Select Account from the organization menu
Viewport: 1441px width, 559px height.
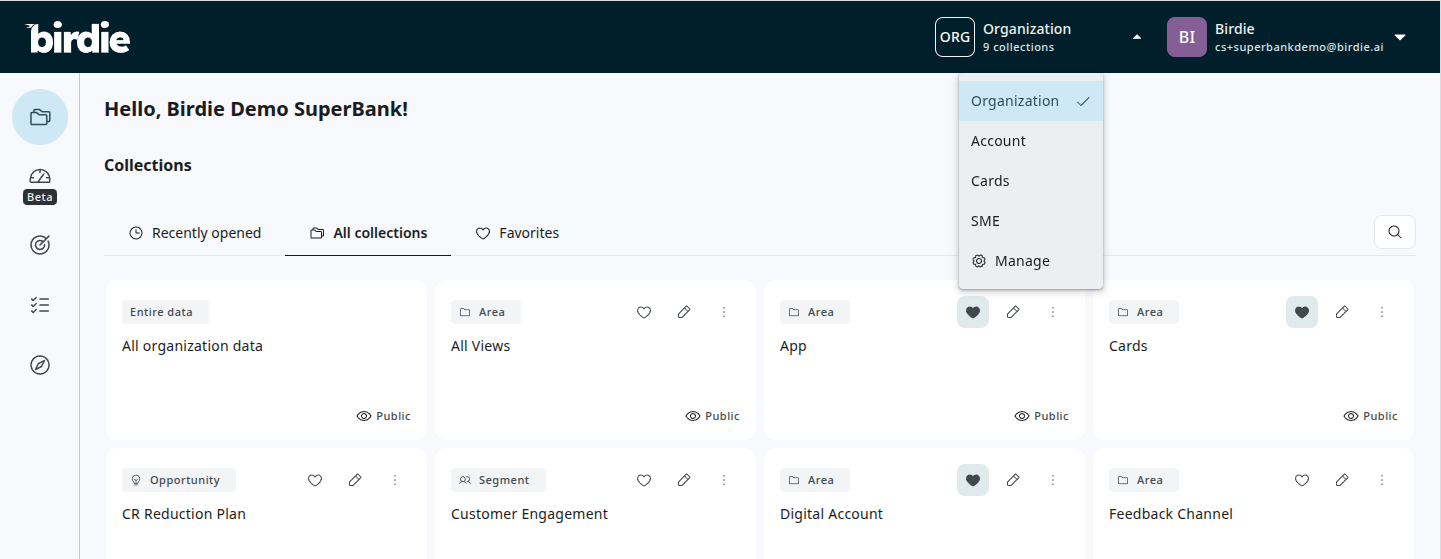[x=998, y=141]
